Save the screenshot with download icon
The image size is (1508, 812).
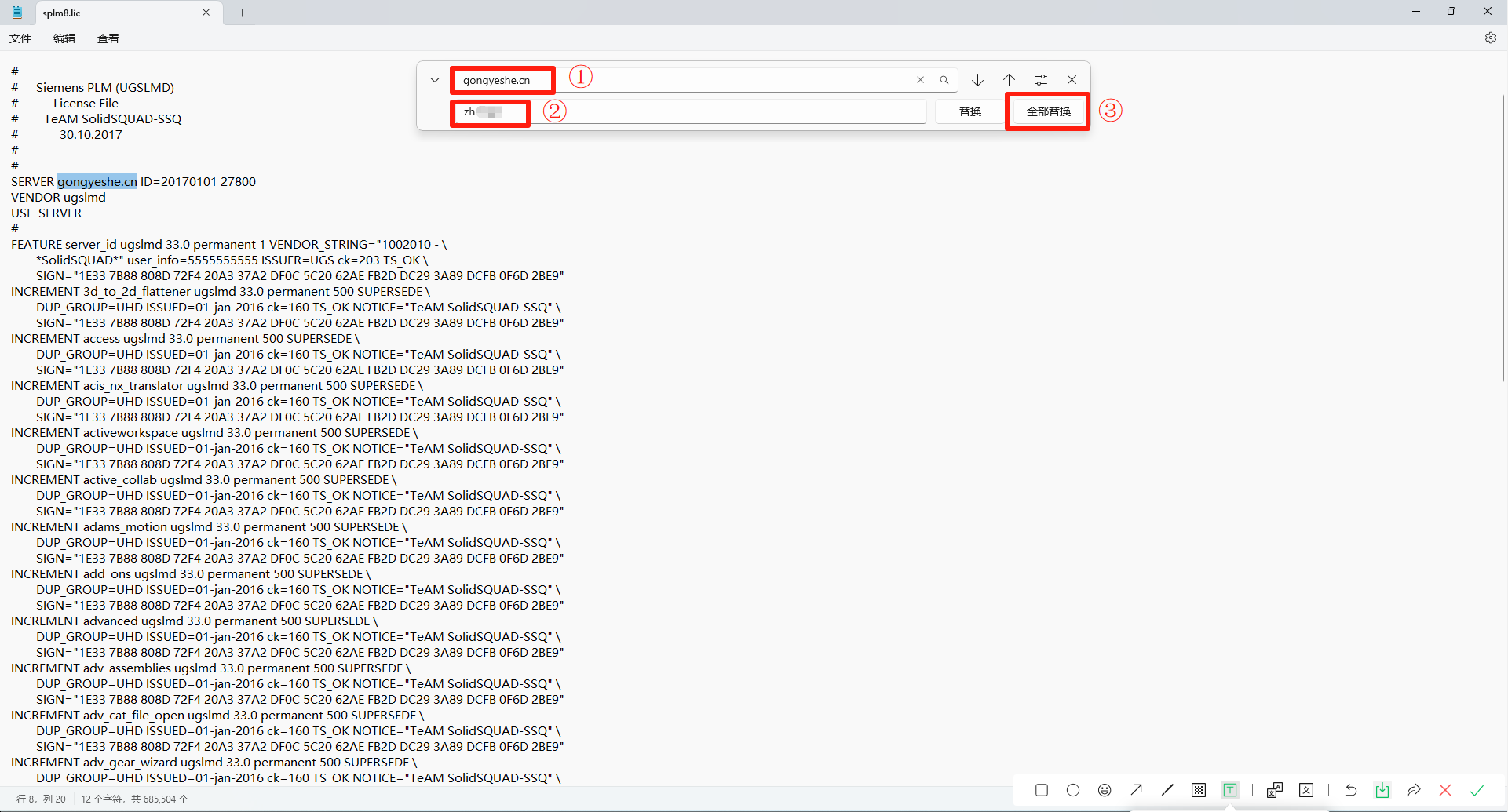[x=1382, y=790]
